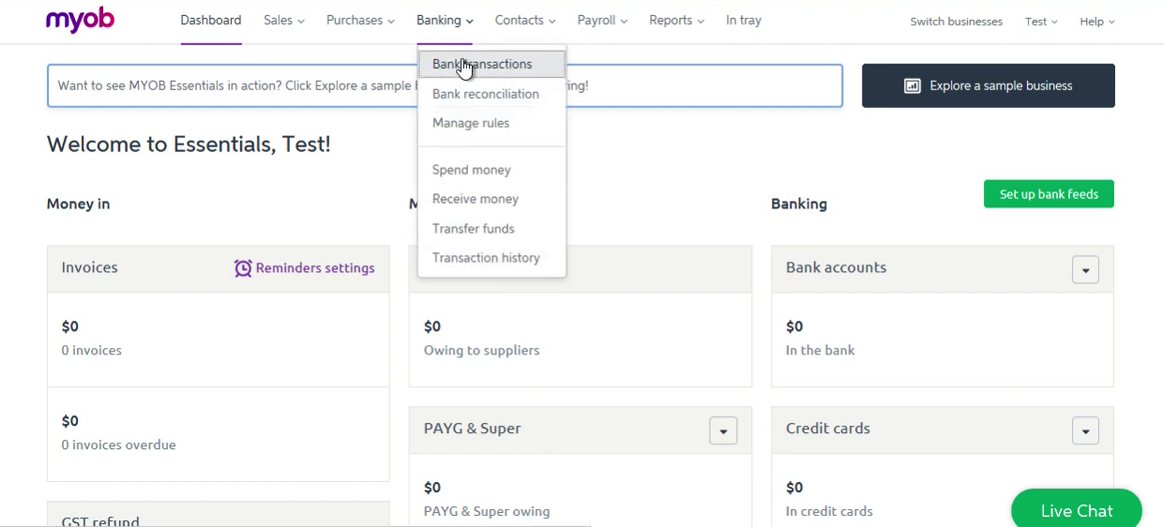Expand the PAYG & Super dropdown arrow
1164x527 pixels.
pyautogui.click(x=723, y=431)
